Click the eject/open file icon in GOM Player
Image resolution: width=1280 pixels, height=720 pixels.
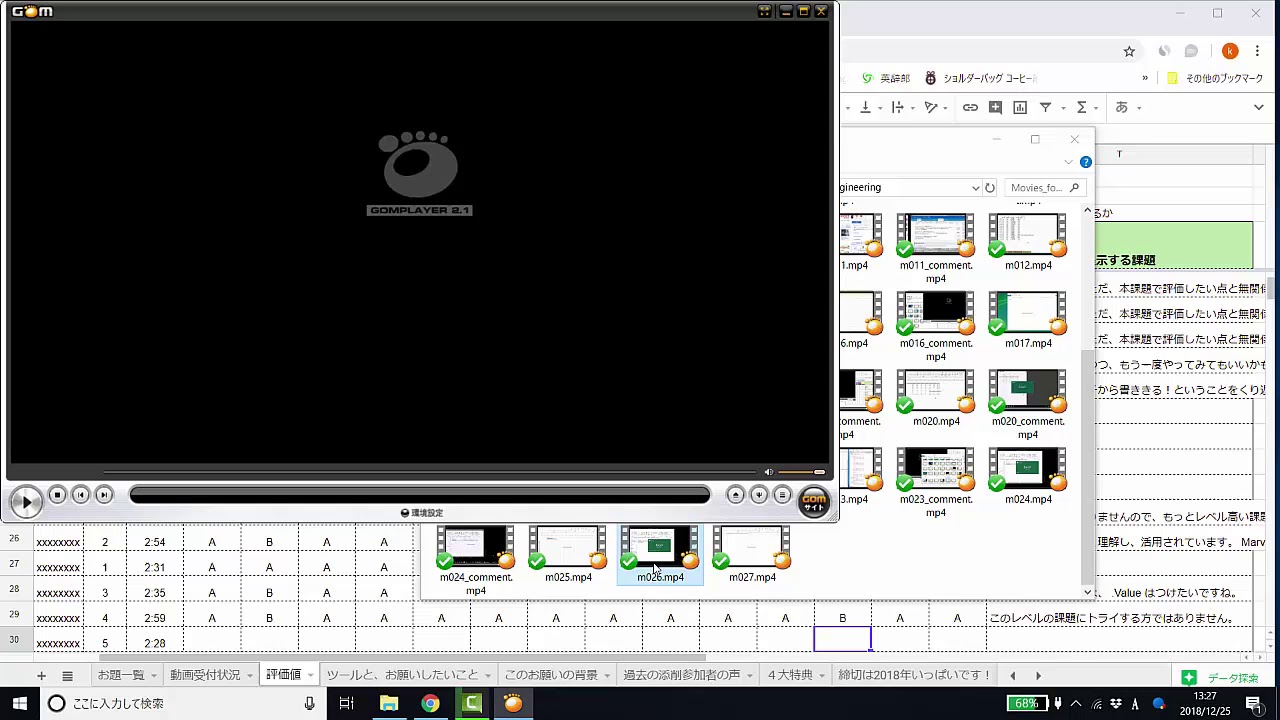tap(735, 495)
